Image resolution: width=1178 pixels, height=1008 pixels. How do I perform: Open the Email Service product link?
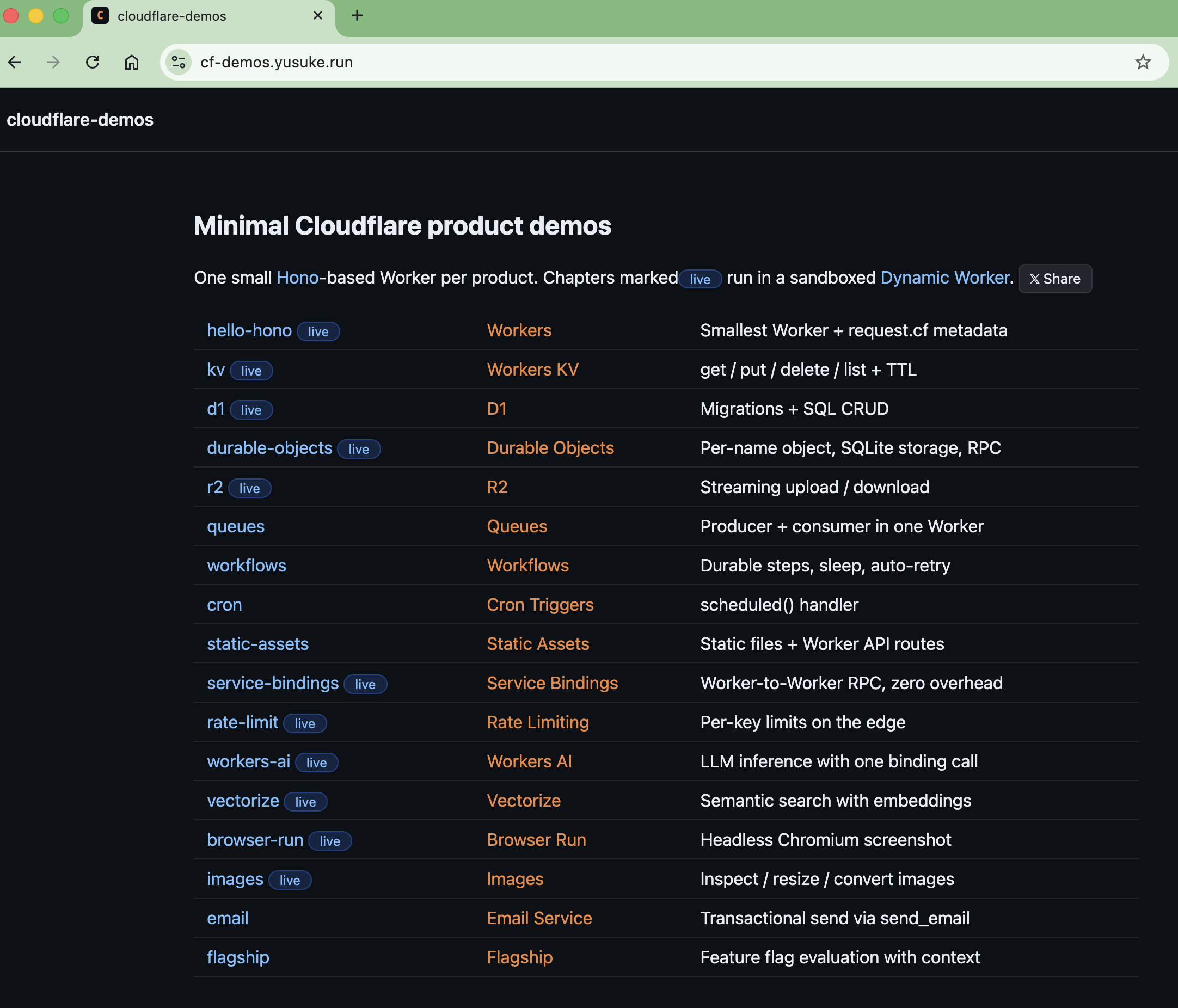point(539,919)
